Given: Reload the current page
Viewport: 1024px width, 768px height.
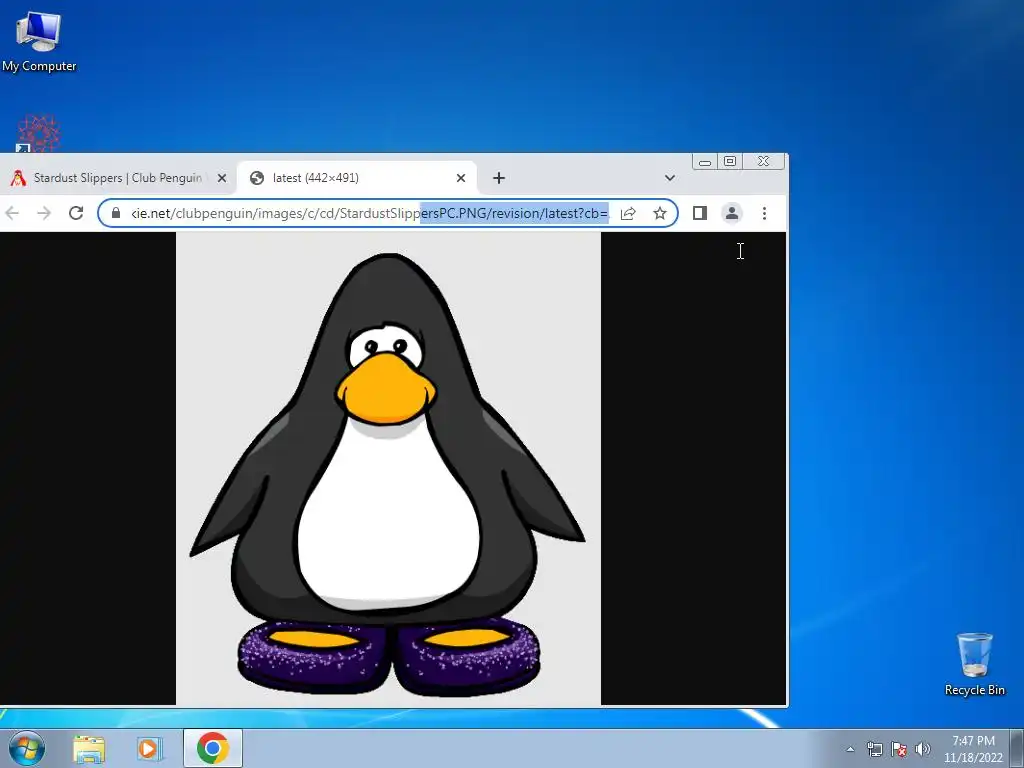Looking at the screenshot, I should [76, 213].
